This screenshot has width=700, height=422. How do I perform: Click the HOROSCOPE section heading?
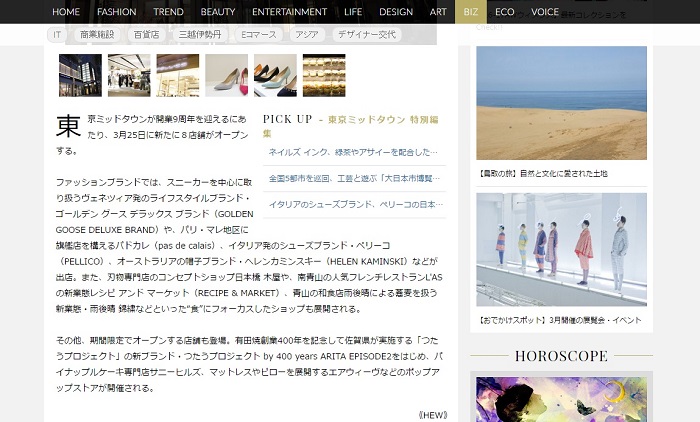(x=561, y=356)
